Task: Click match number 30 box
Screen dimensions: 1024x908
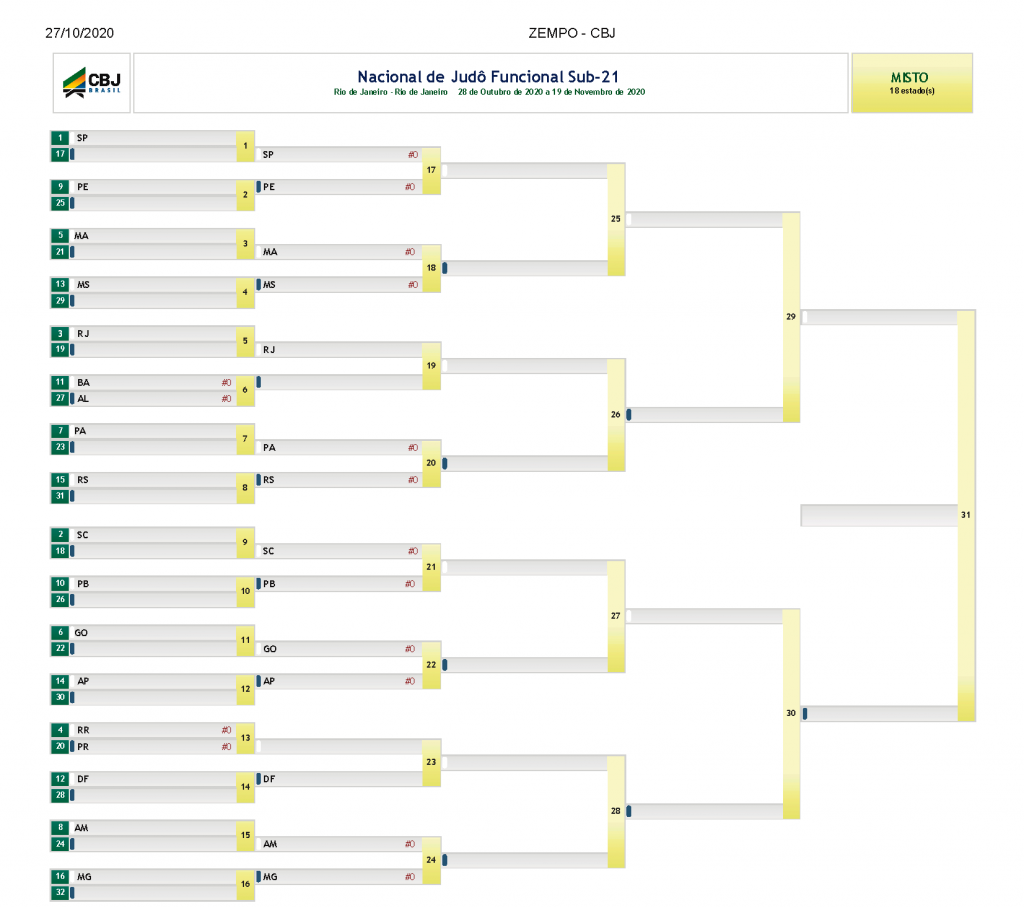Action: [x=791, y=713]
